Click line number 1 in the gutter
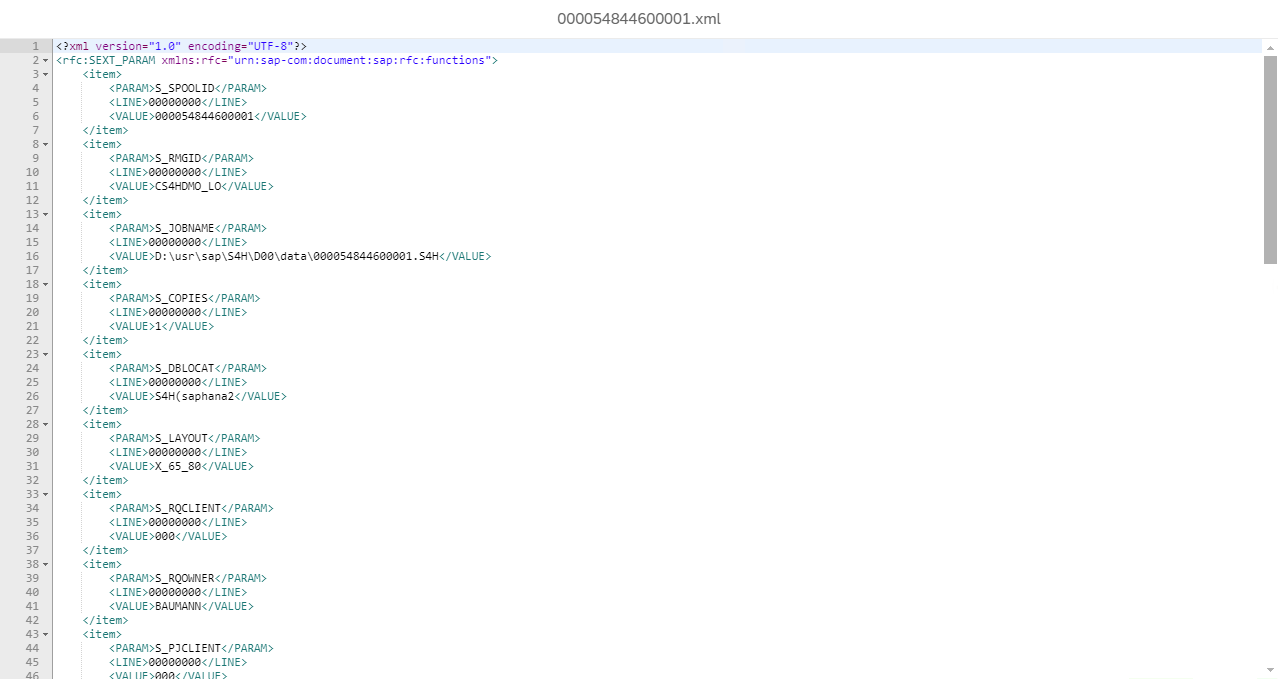The image size is (1278, 679). click(x=36, y=46)
